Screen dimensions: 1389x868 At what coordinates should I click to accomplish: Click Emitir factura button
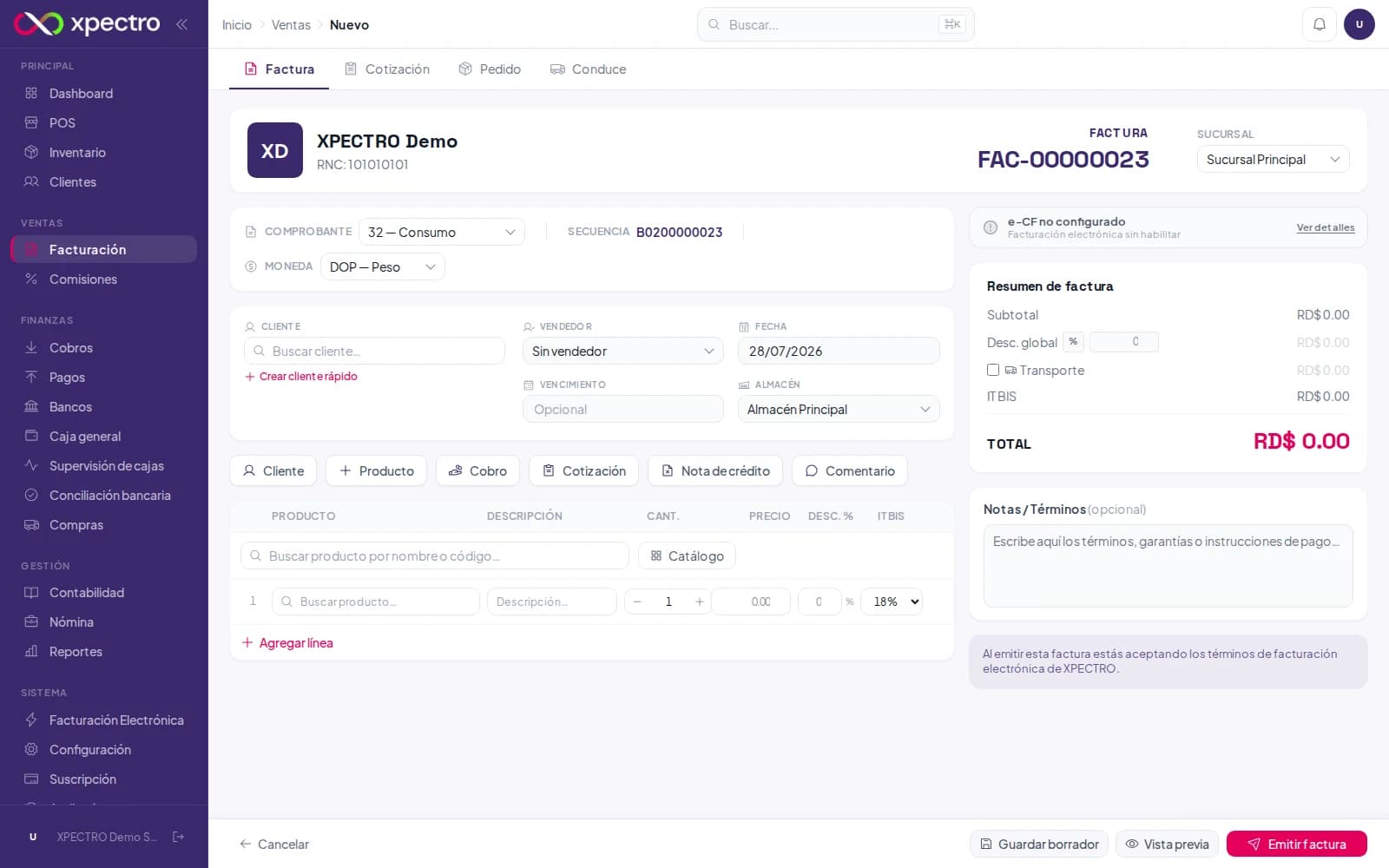pos(1296,844)
